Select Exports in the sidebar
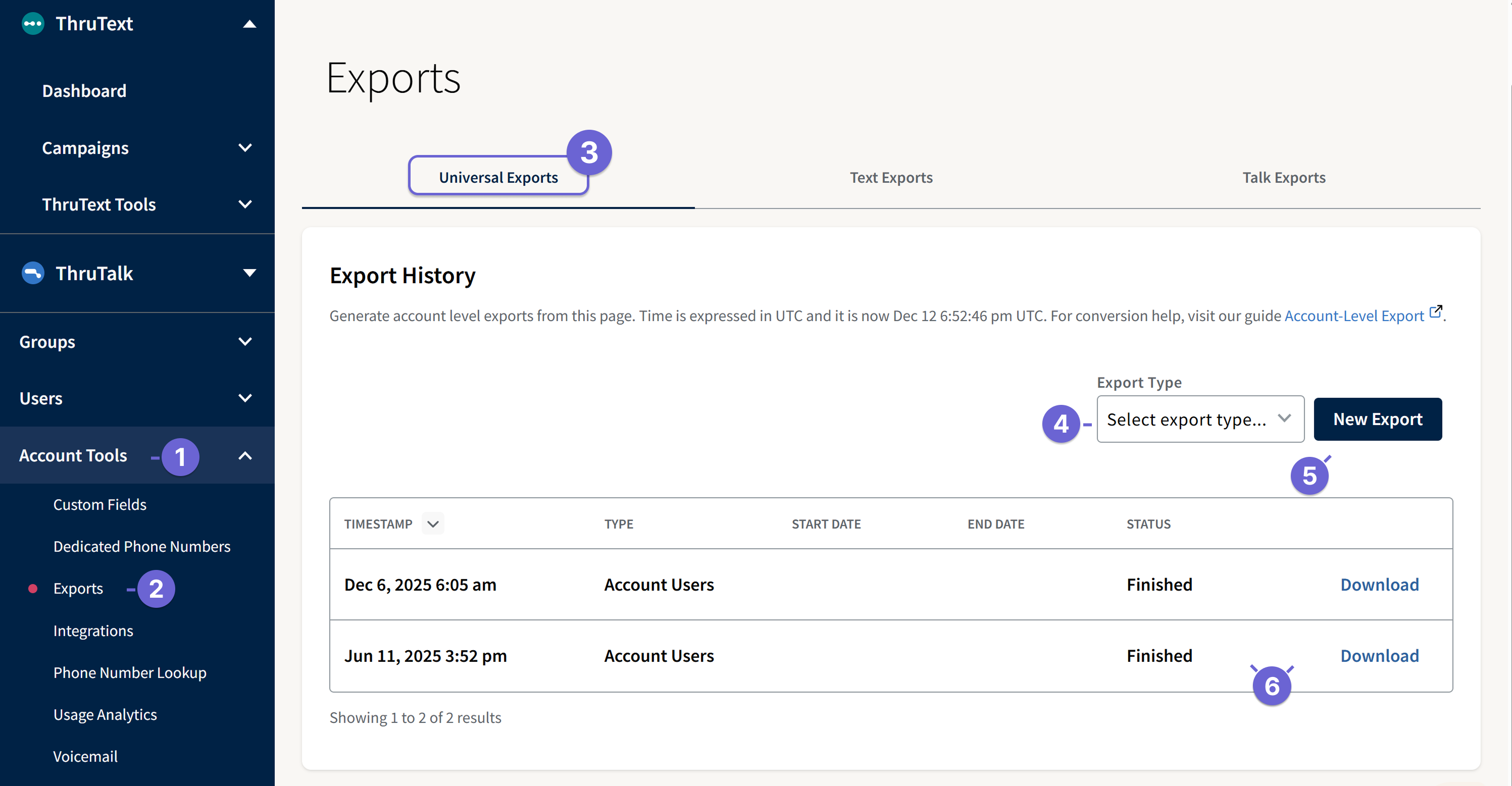 click(78, 588)
